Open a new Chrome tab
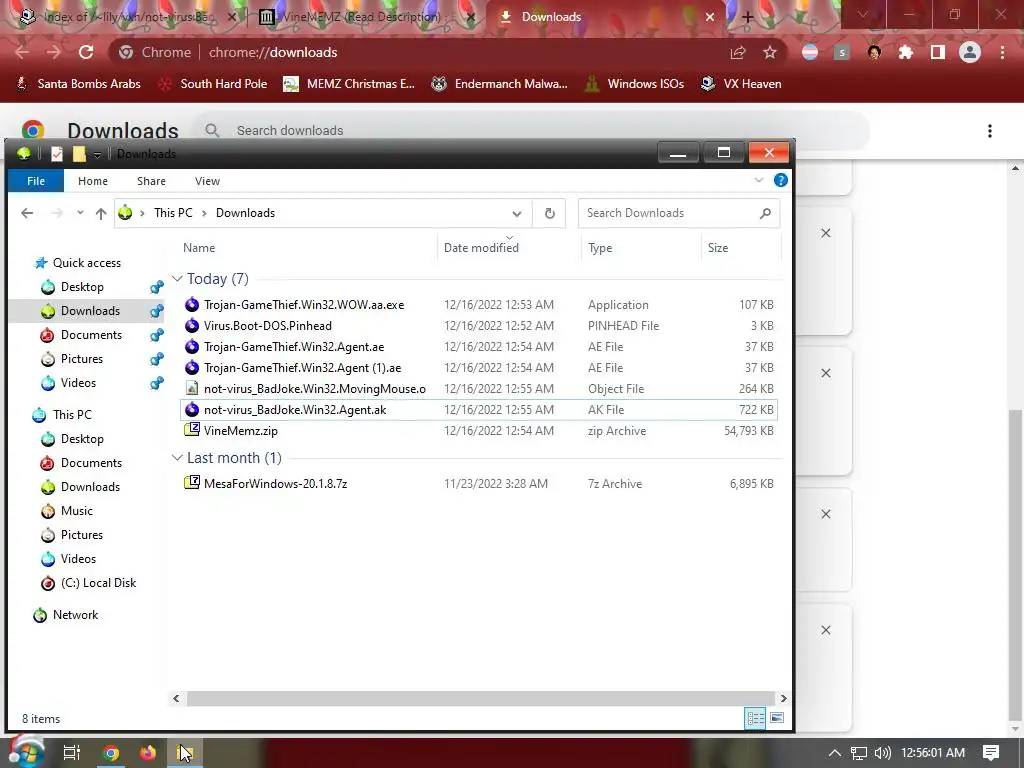The image size is (1024, 768). pyautogui.click(x=748, y=17)
